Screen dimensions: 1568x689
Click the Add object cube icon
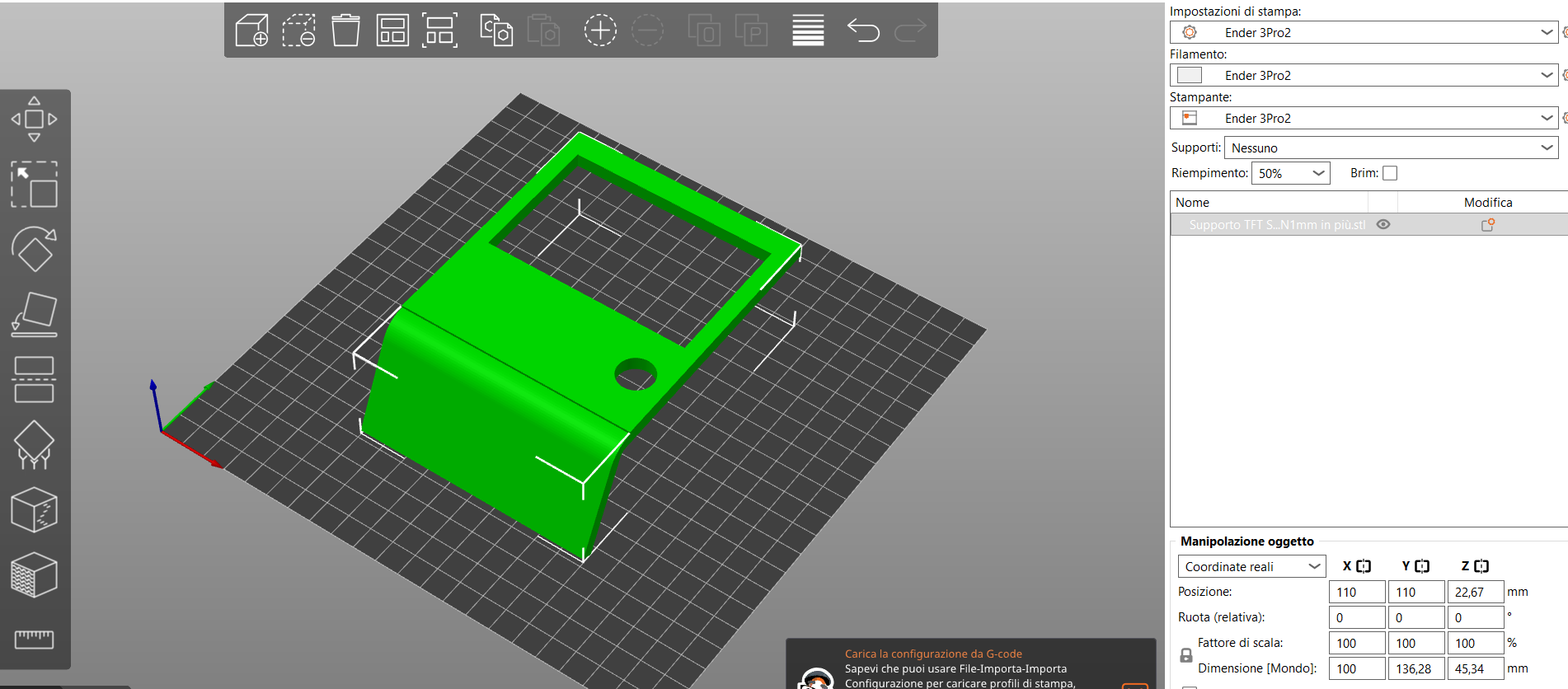pos(251,30)
